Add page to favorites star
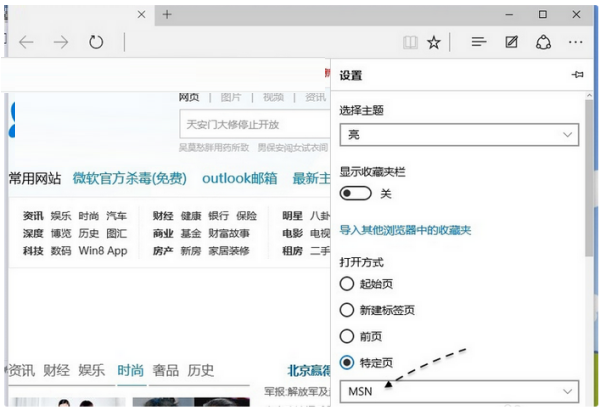 434,43
